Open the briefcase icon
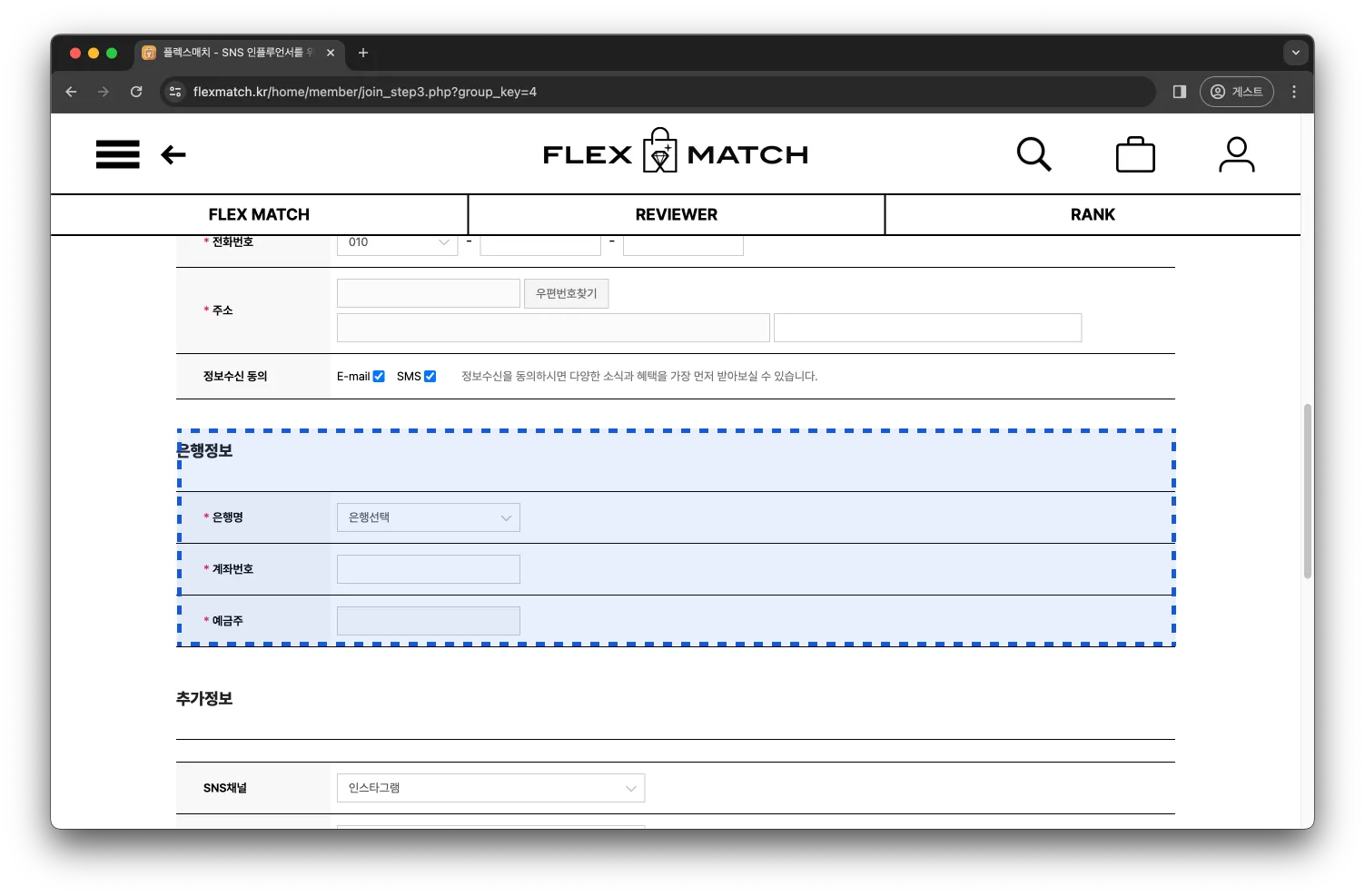Screen dimensions: 1365x896 [x=1135, y=154]
